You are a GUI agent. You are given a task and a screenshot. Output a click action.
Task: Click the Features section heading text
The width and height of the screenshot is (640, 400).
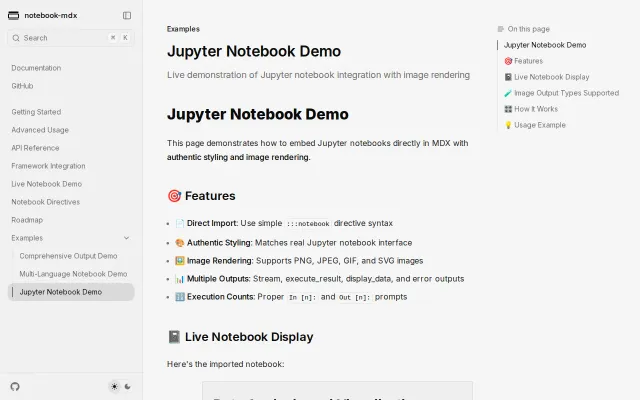[x=210, y=196]
